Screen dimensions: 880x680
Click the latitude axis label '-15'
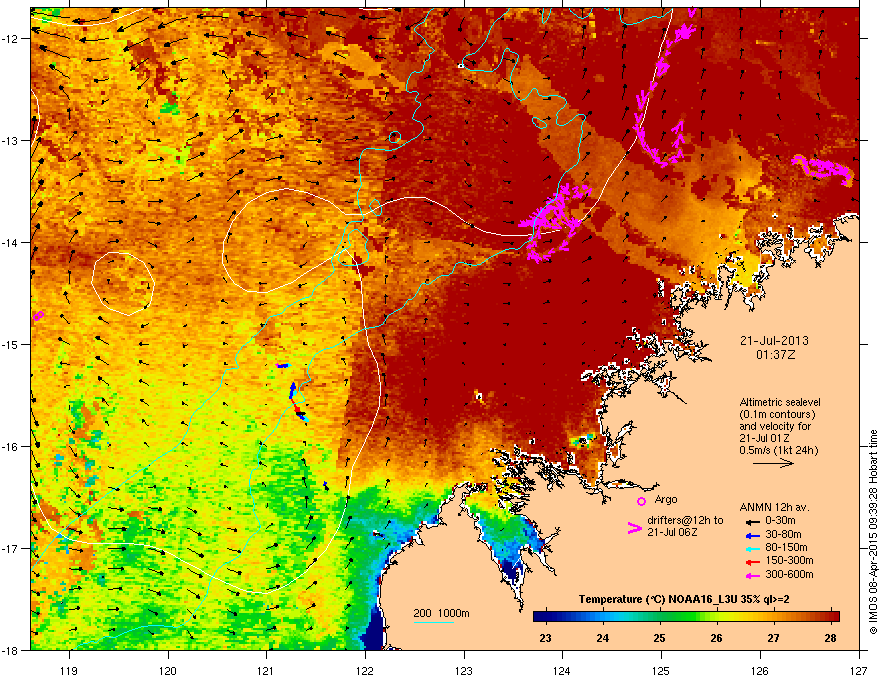pos(11,344)
